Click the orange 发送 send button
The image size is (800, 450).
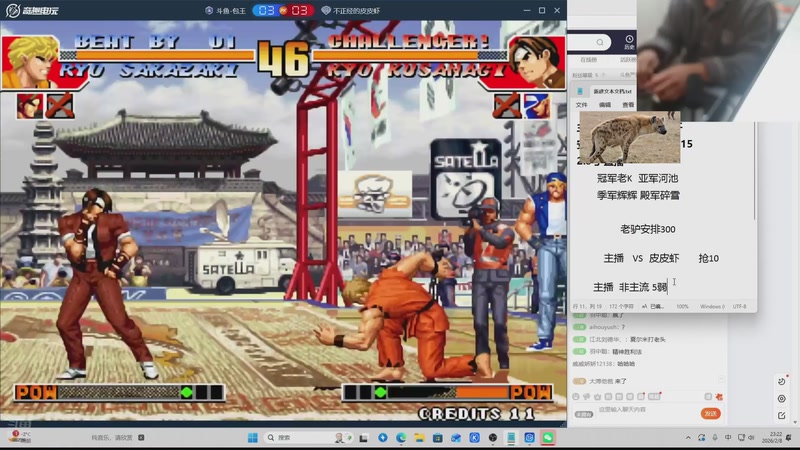coord(711,413)
